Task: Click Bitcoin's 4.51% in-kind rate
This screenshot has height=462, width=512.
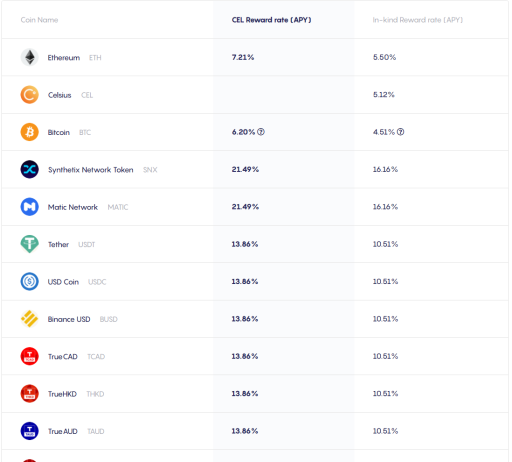Action: point(384,132)
